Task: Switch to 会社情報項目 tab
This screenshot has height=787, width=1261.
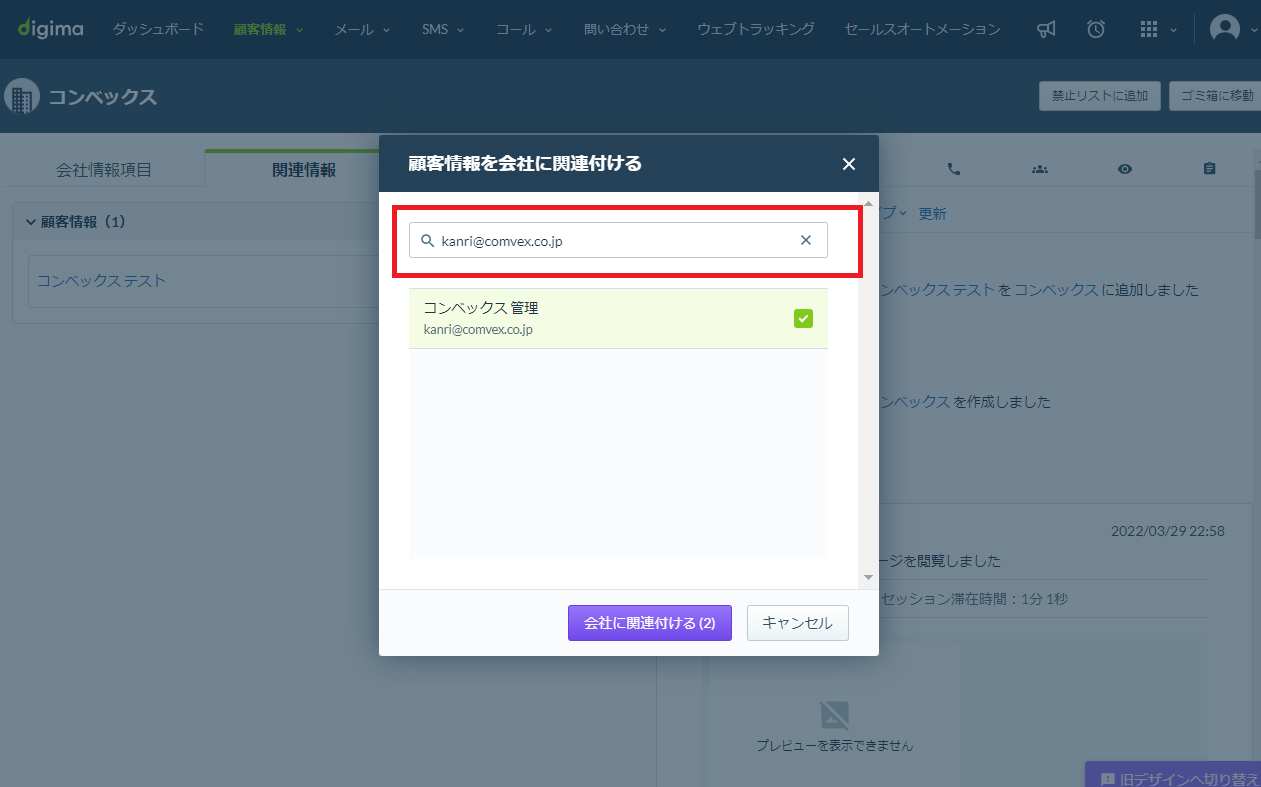Action: pyautogui.click(x=104, y=169)
